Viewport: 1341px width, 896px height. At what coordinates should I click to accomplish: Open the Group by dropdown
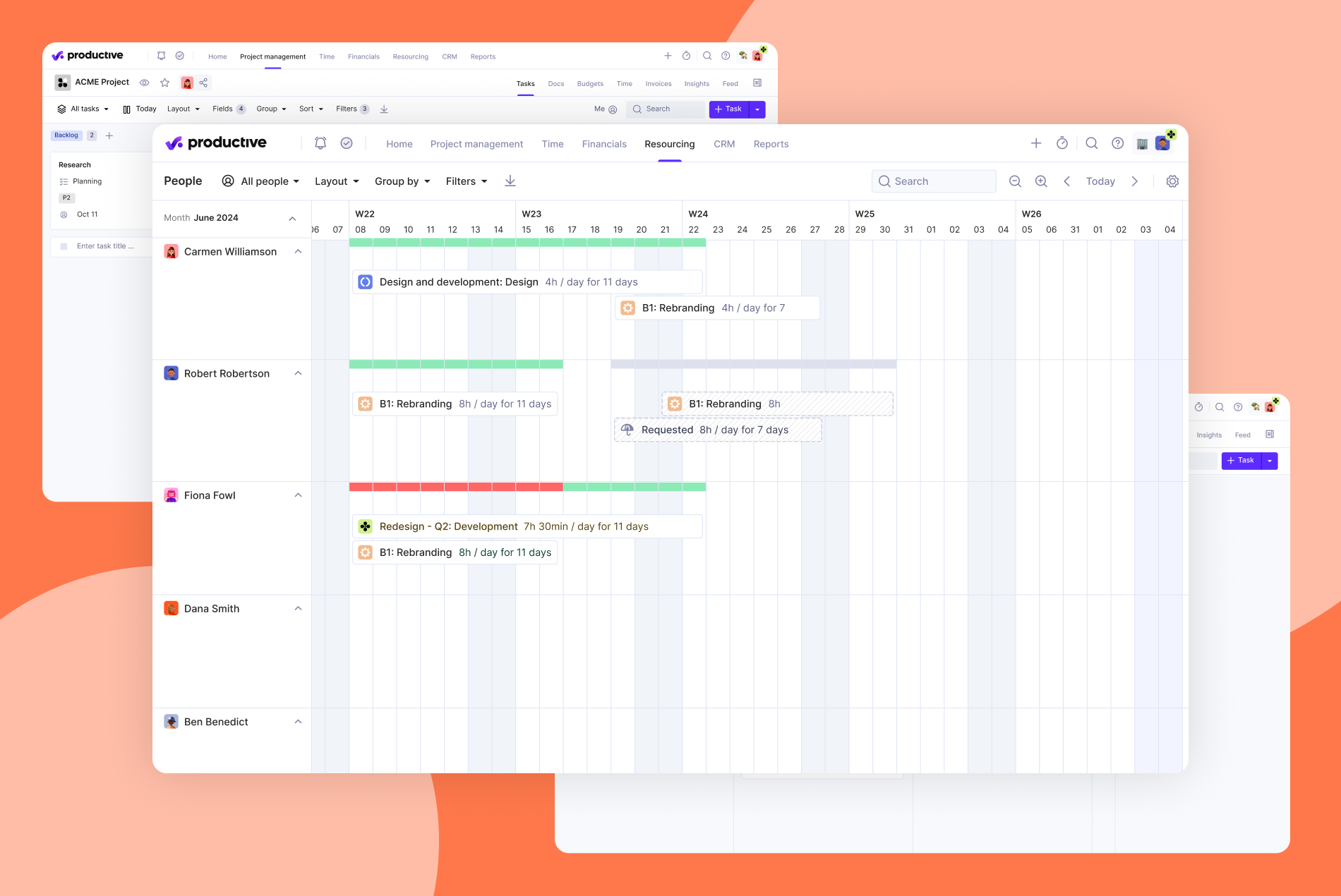[401, 181]
